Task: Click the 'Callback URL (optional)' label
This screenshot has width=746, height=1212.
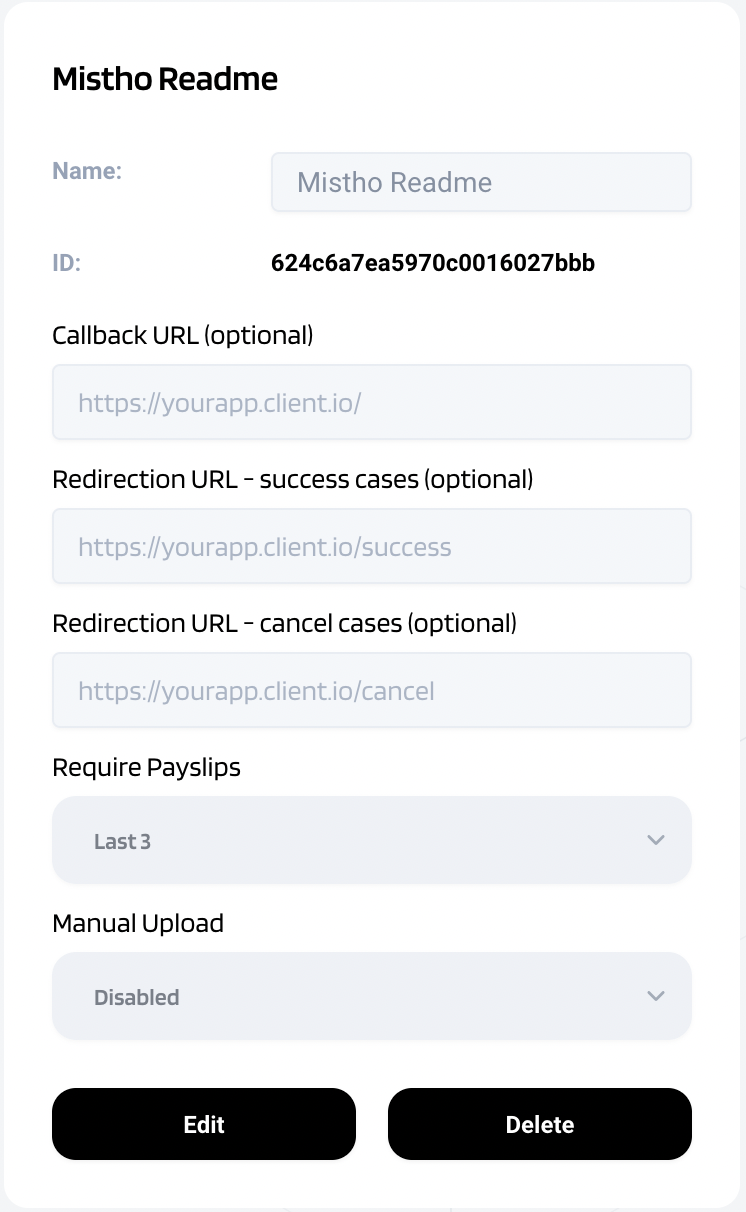Action: (183, 335)
